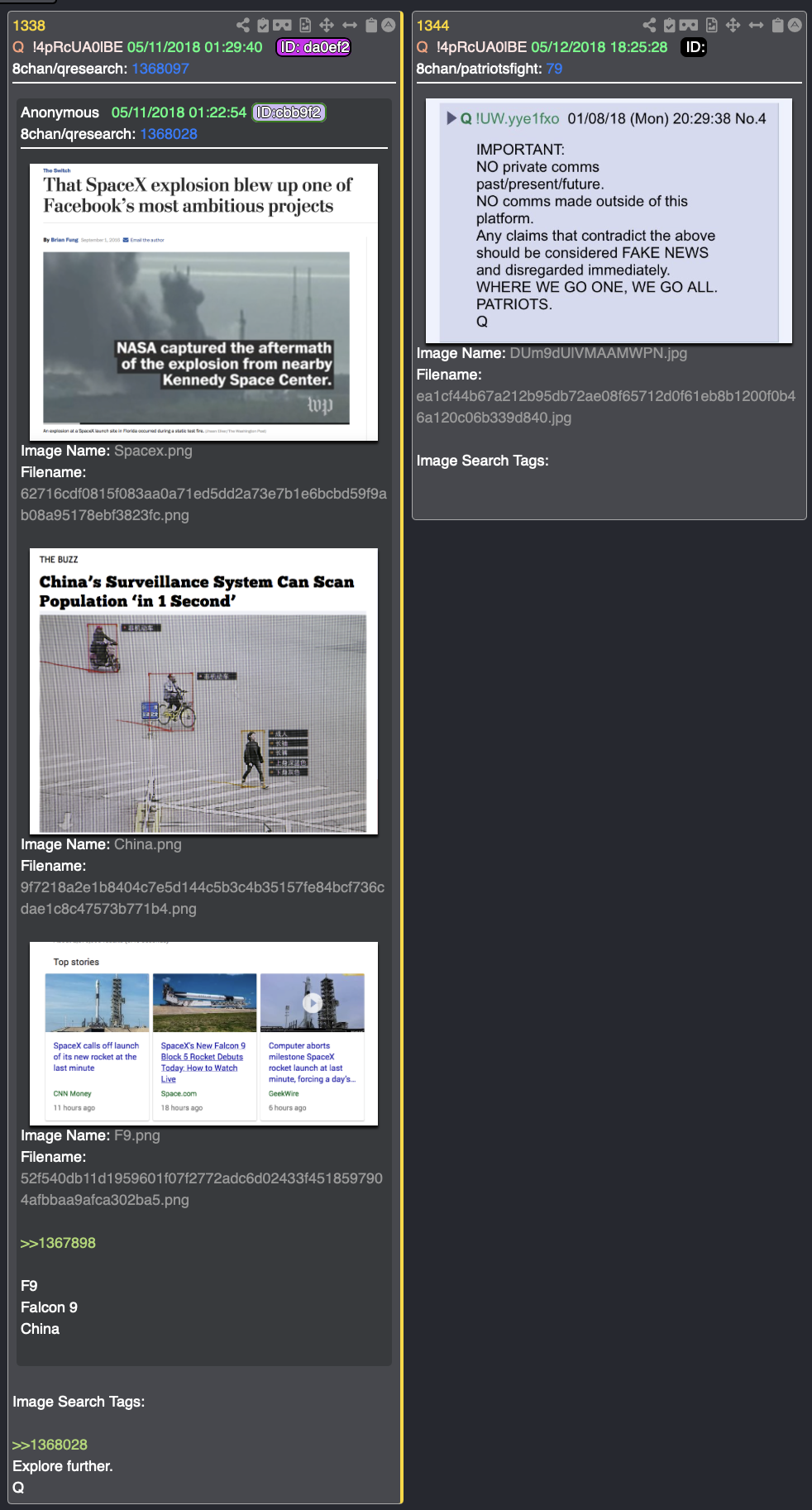Viewport: 812px width, 1510px height.
Task: Click the clipboard-check icon on post 1344
Action: (670, 26)
